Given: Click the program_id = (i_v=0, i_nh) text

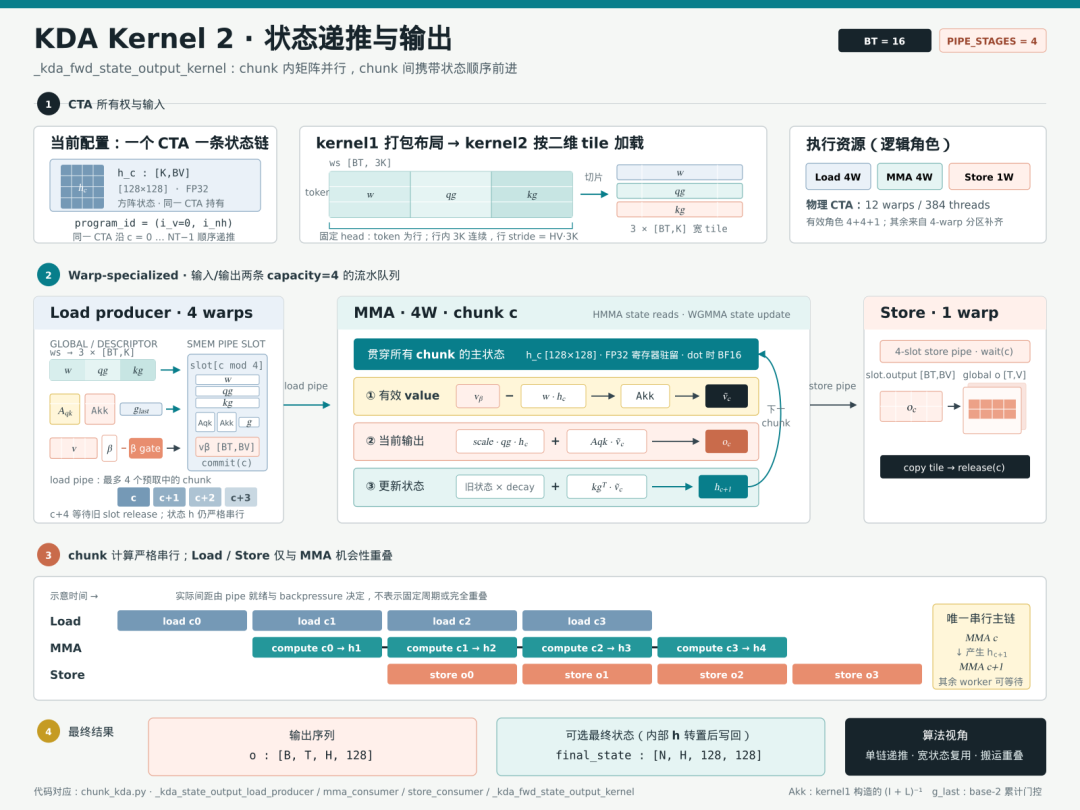Looking at the screenshot, I should (x=154, y=223).
